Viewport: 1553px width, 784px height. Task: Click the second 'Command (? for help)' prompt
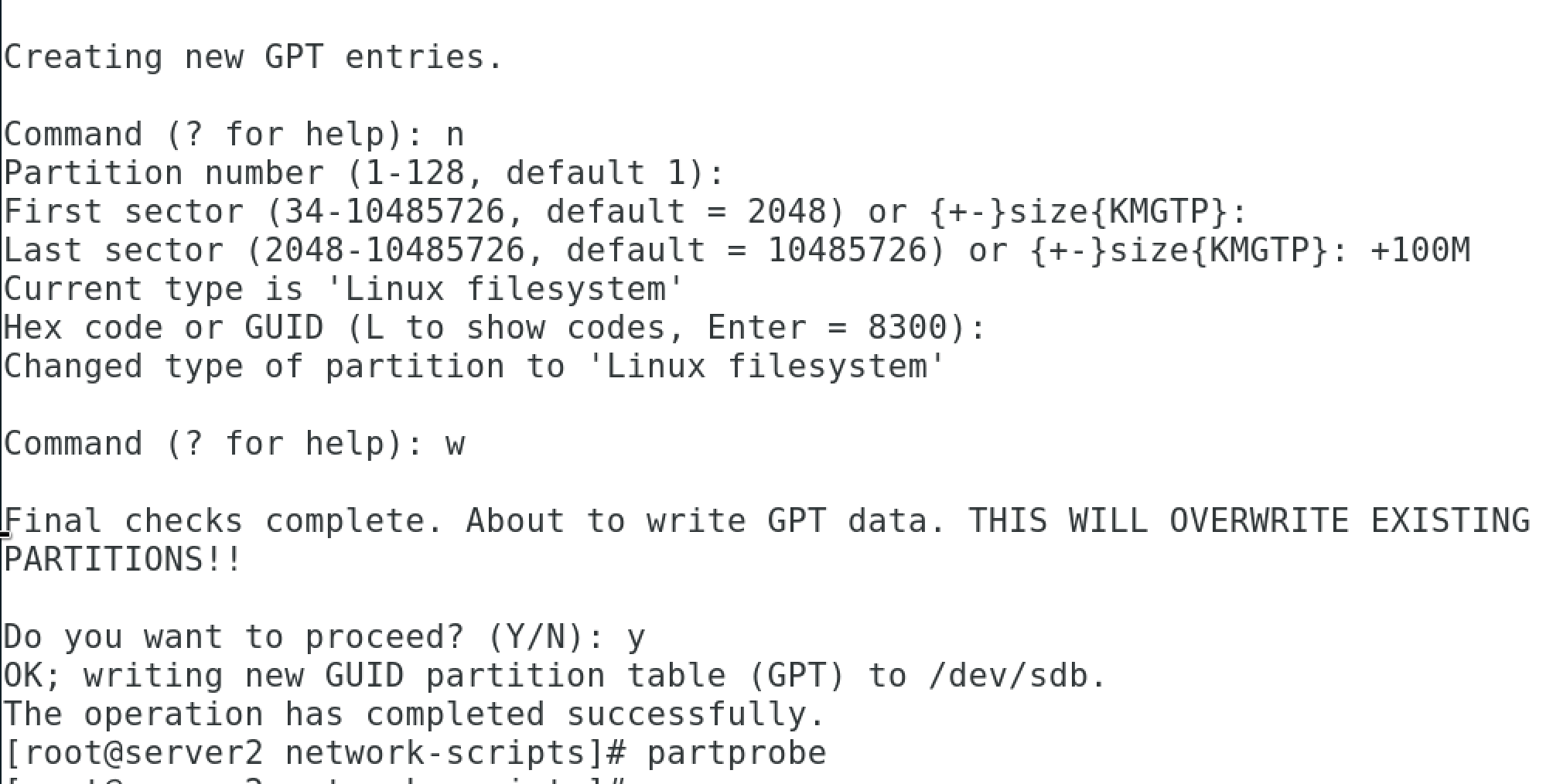(x=213, y=444)
